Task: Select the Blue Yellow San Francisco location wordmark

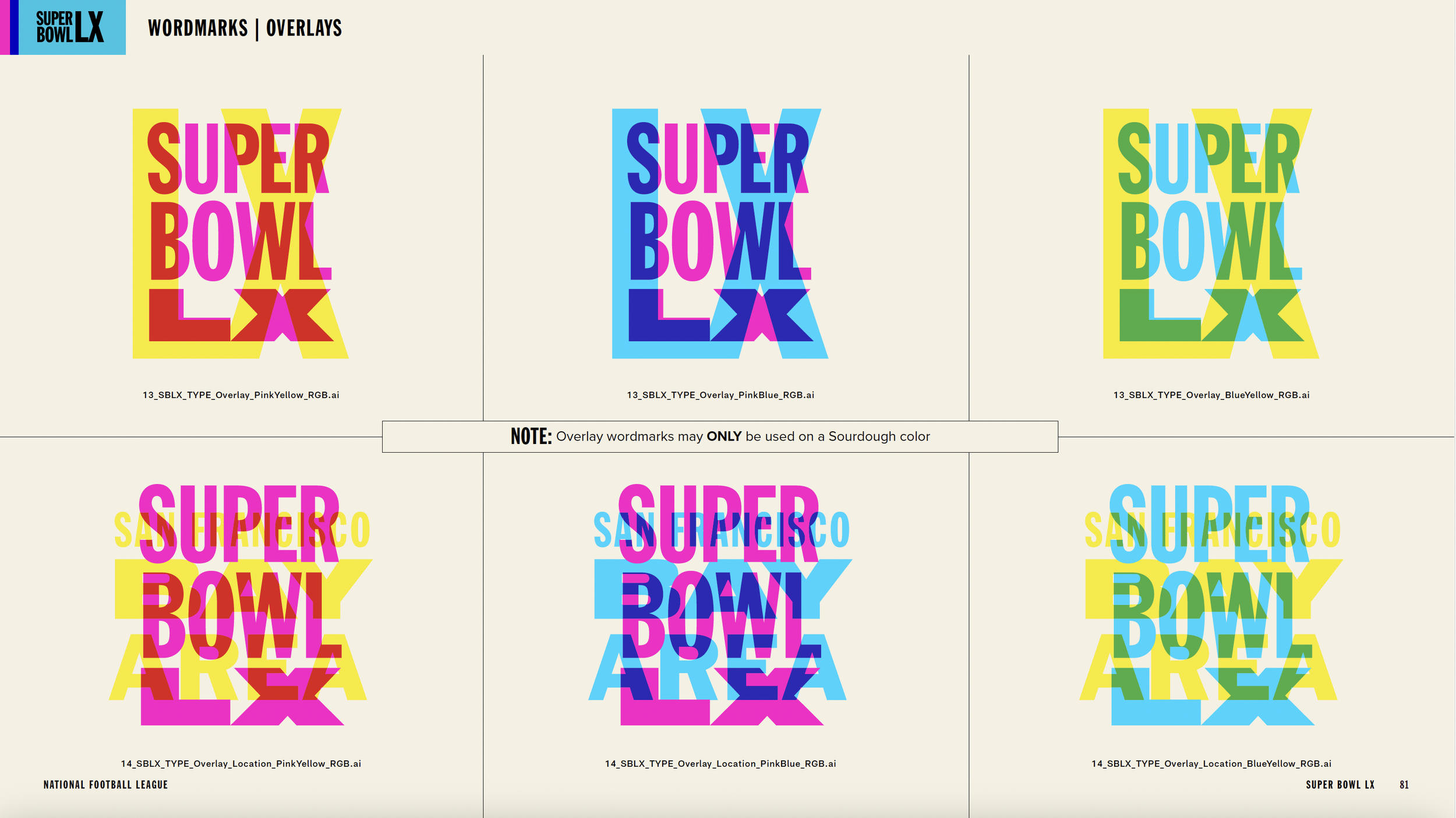Action: pyautogui.click(x=1211, y=605)
